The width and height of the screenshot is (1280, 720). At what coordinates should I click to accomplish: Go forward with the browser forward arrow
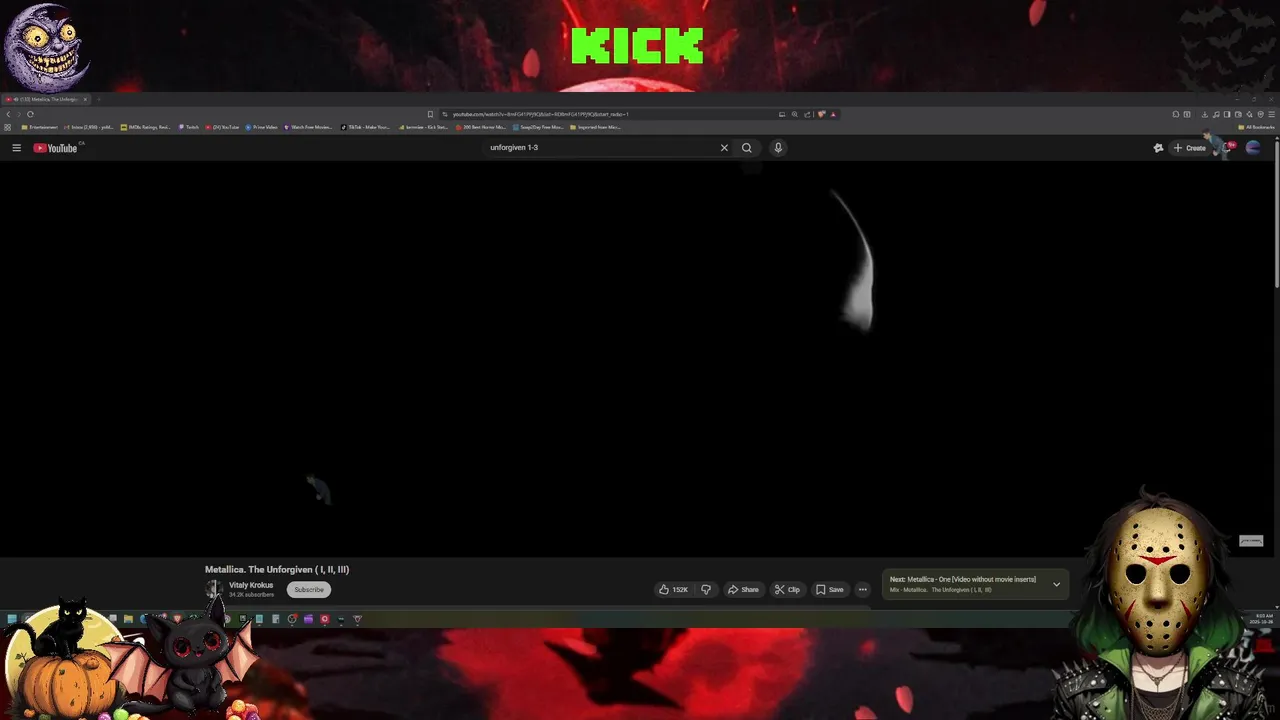[x=18, y=114]
